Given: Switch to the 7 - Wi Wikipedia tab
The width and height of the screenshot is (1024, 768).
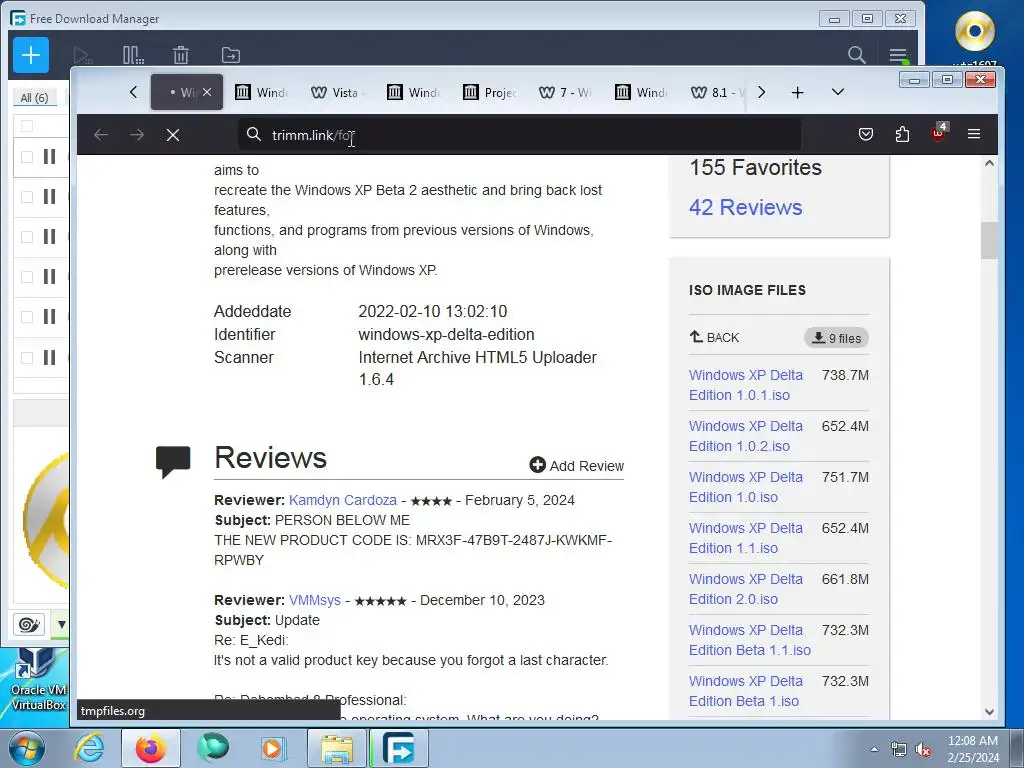Looking at the screenshot, I should 565,93.
